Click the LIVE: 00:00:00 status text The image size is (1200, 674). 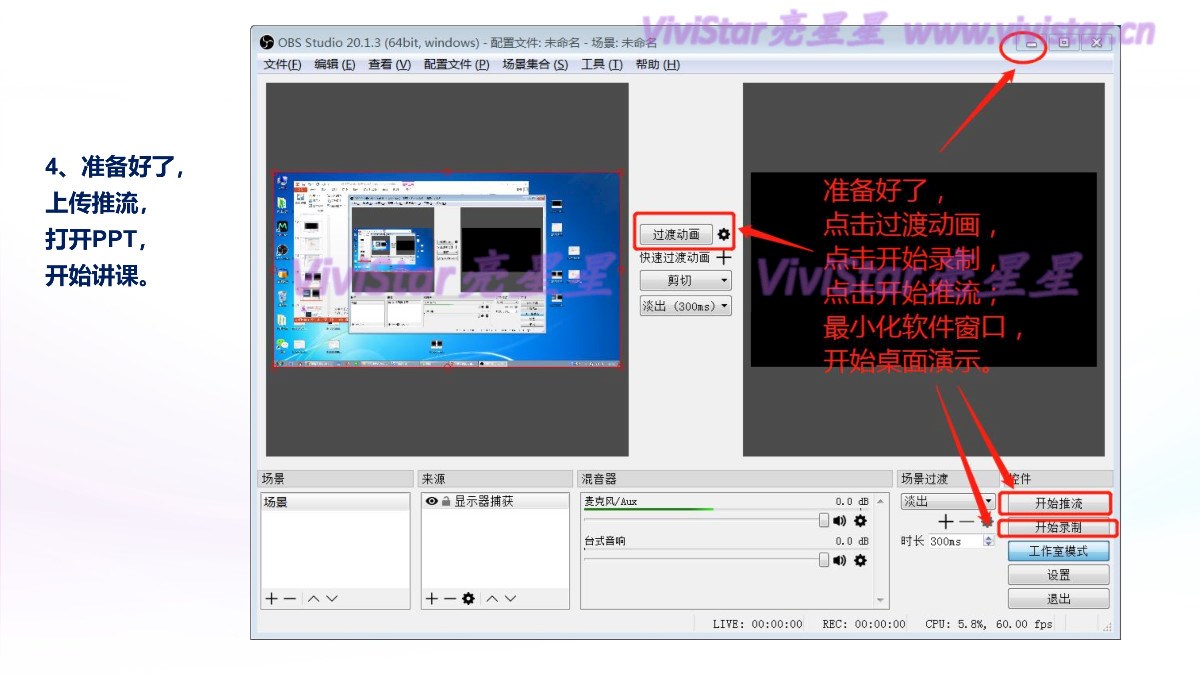757,624
